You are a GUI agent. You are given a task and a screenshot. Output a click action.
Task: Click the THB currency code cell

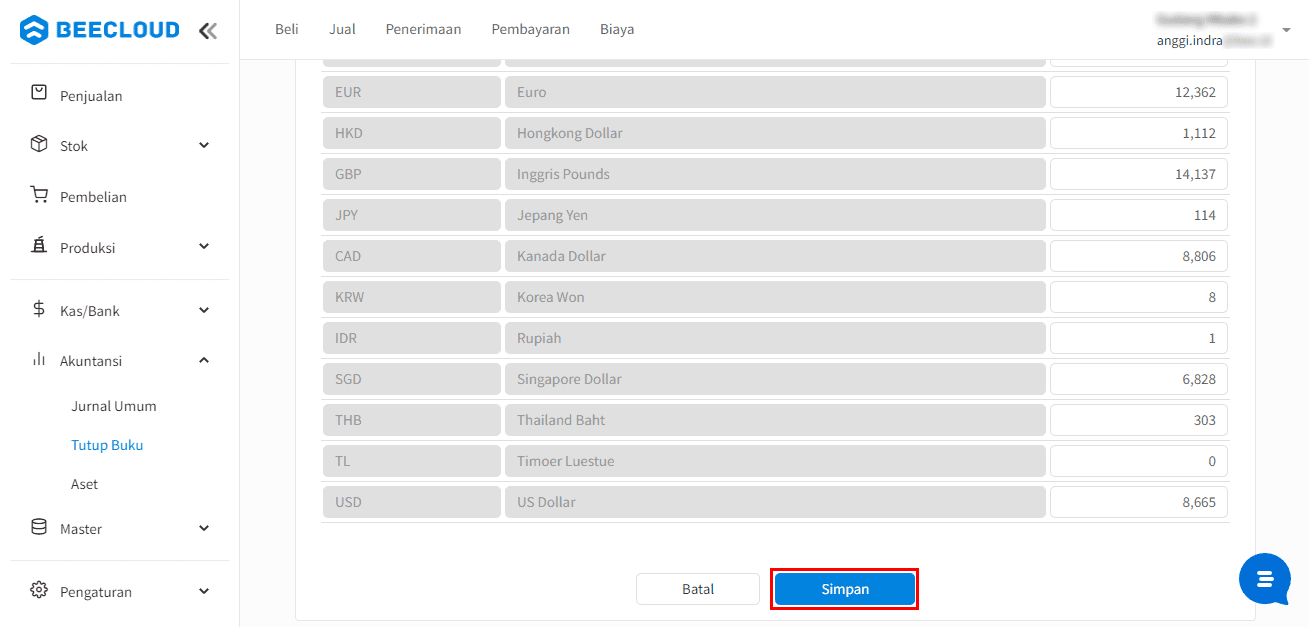pyautogui.click(x=412, y=420)
